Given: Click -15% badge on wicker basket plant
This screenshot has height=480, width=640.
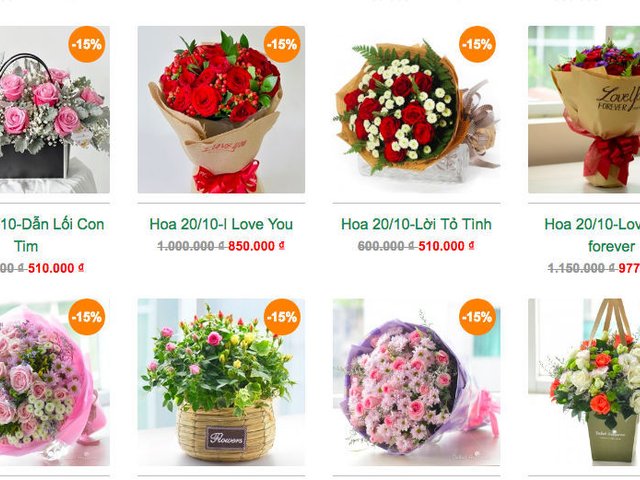Looking at the screenshot, I should coord(282,317).
